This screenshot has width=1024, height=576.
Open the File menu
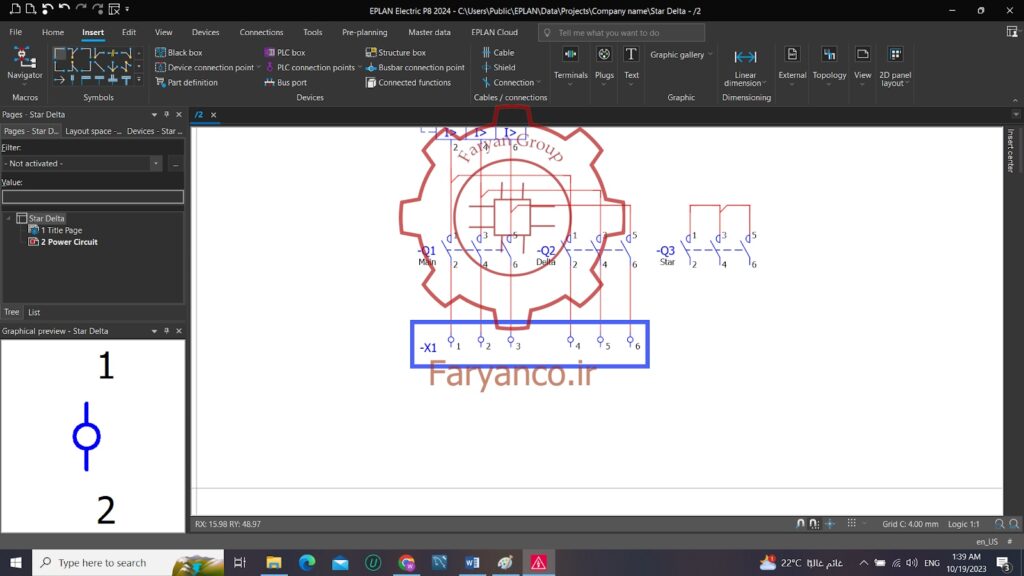16,32
